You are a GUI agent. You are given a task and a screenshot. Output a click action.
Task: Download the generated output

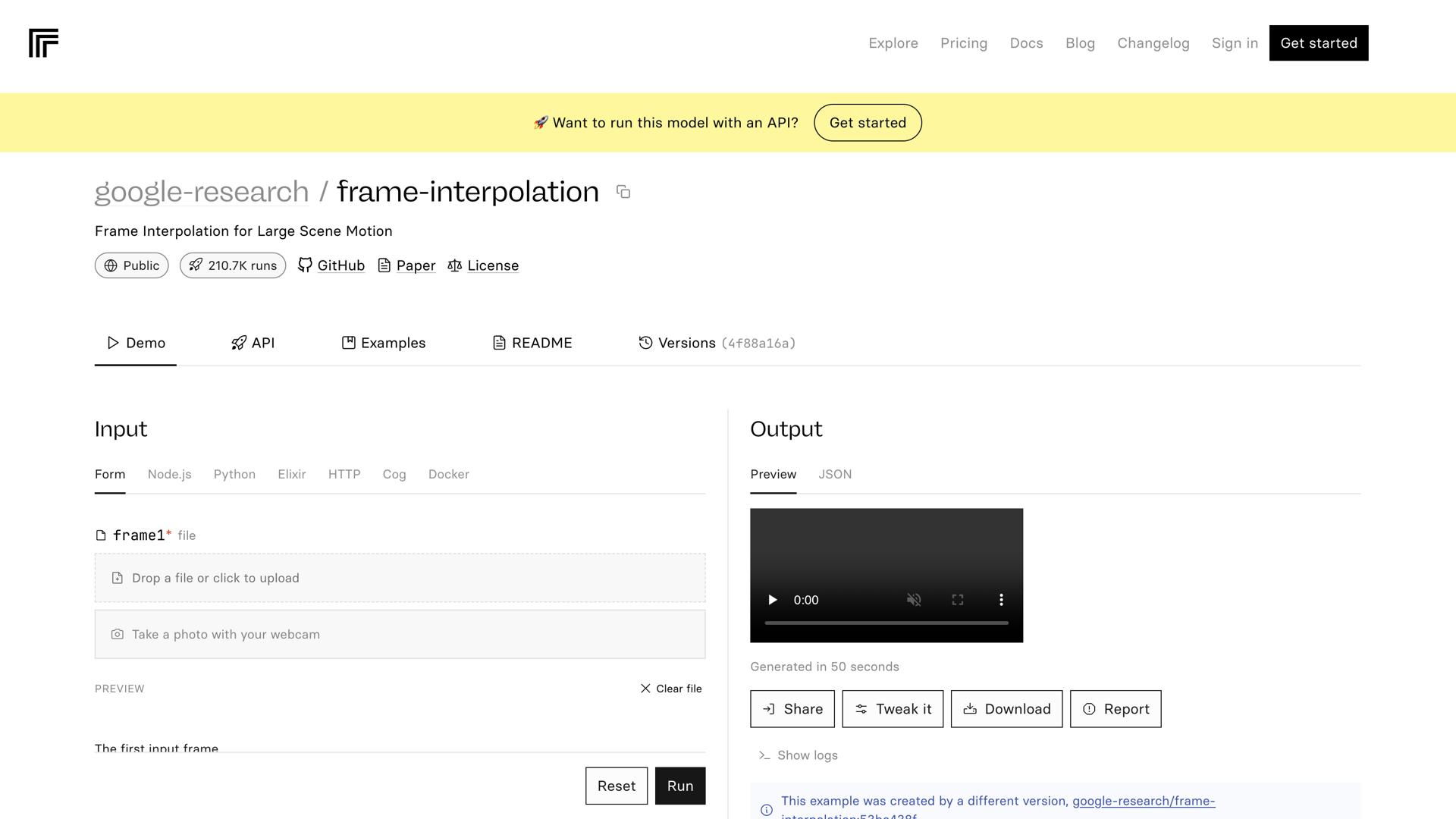[1006, 709]
